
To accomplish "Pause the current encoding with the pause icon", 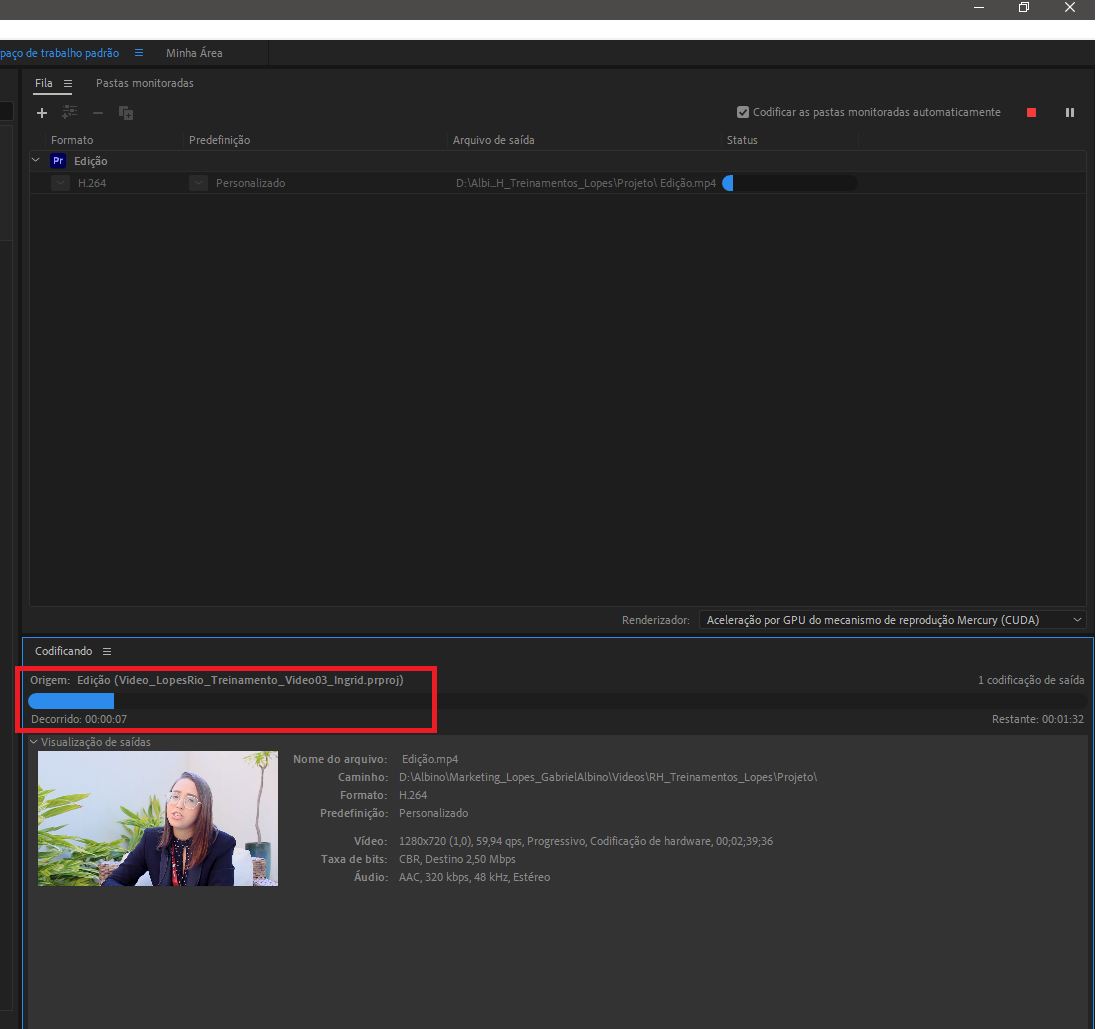I will click(x=1069, y=112).
